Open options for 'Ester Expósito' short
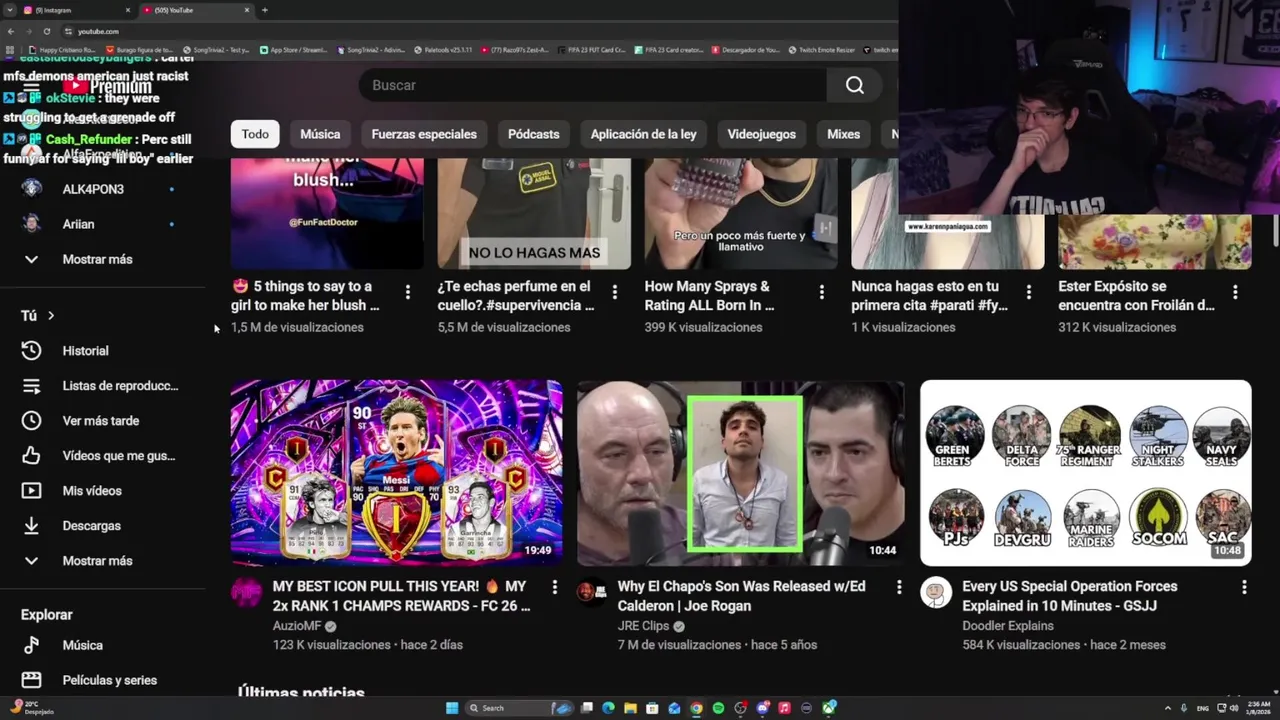1280x720 pixels. (x=1235, y=292)
